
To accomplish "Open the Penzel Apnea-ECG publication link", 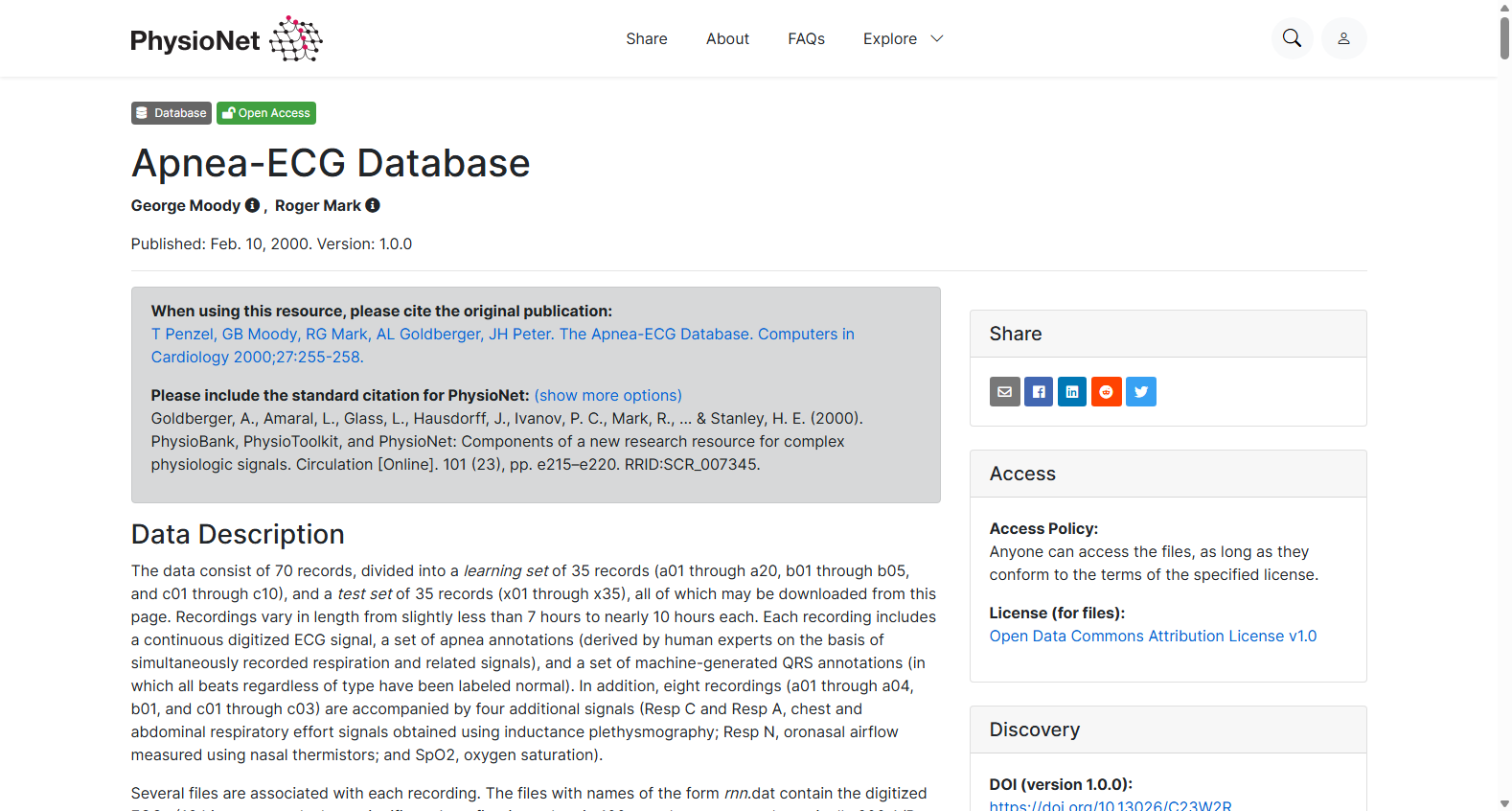I will pos(502,345).
